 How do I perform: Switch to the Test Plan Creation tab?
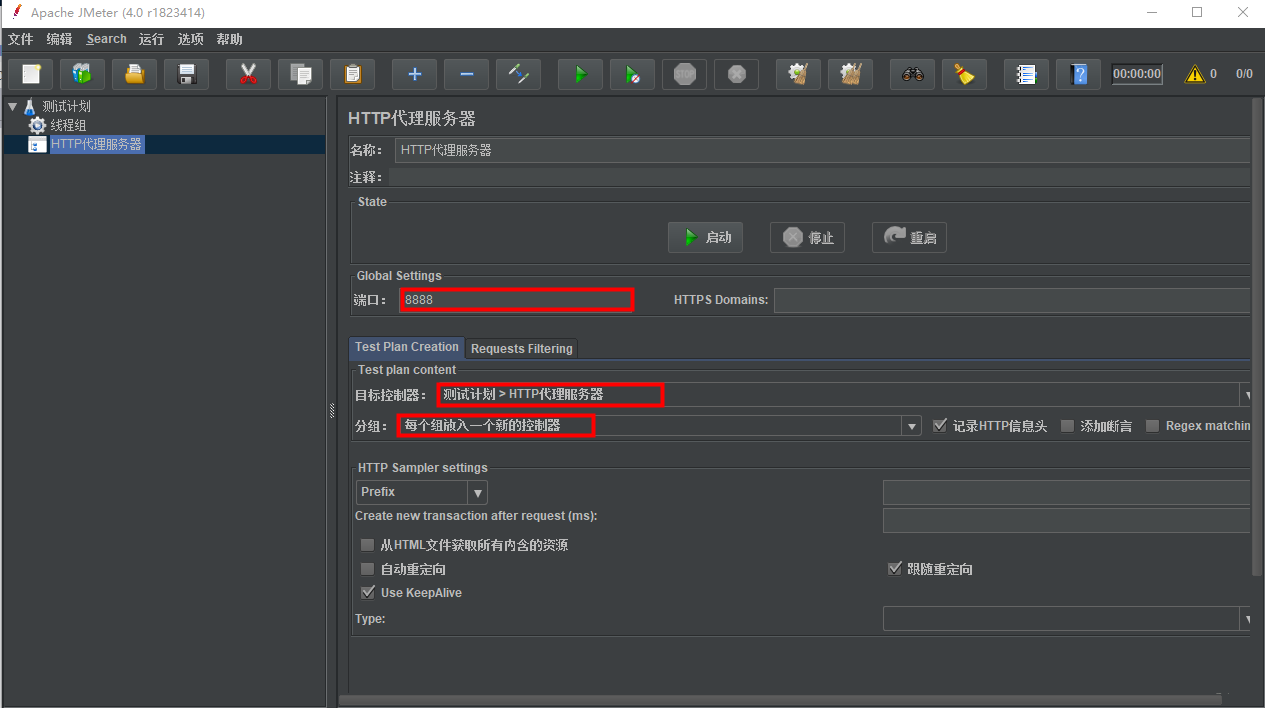point(407,347)
